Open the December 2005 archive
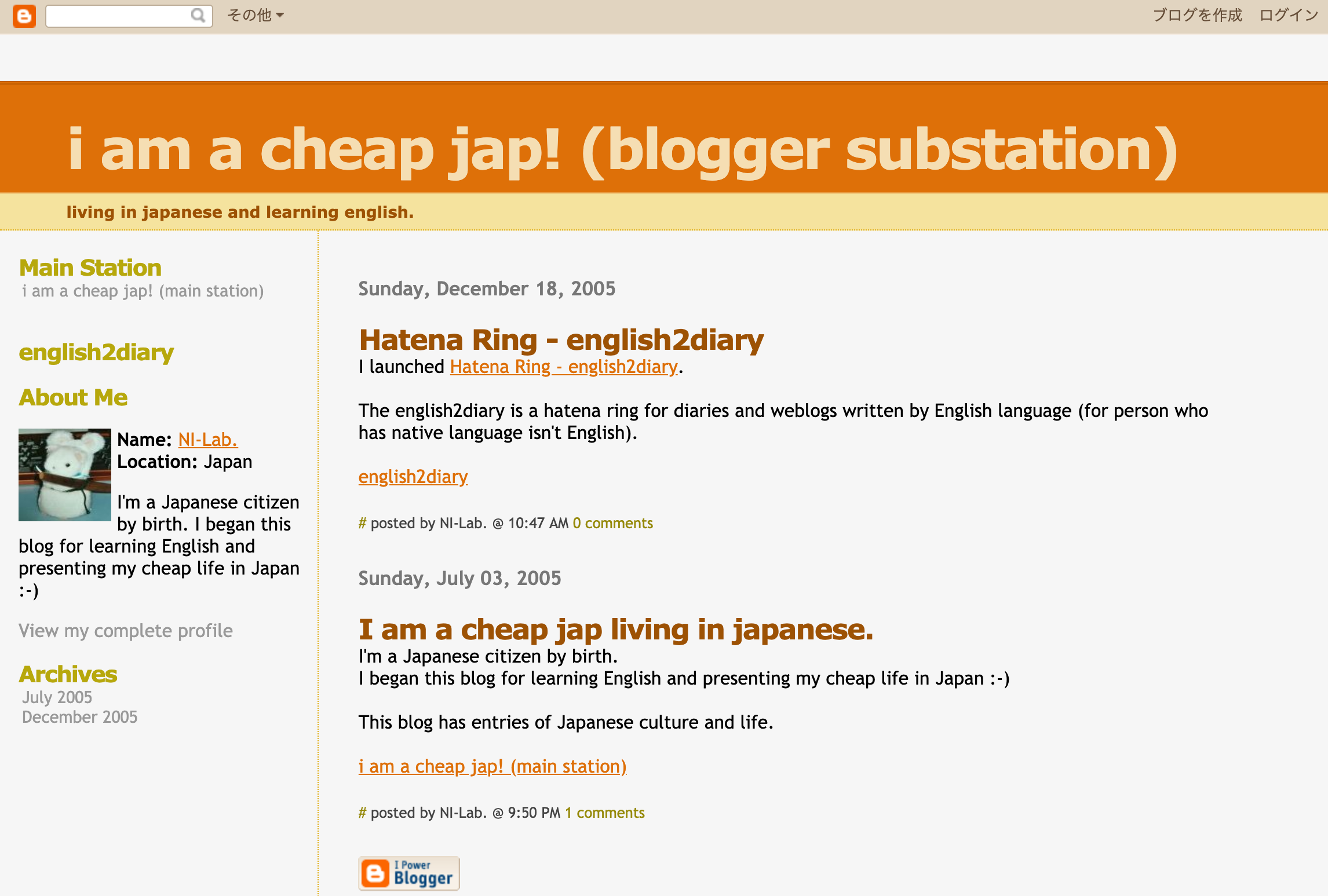 point(80,717)
